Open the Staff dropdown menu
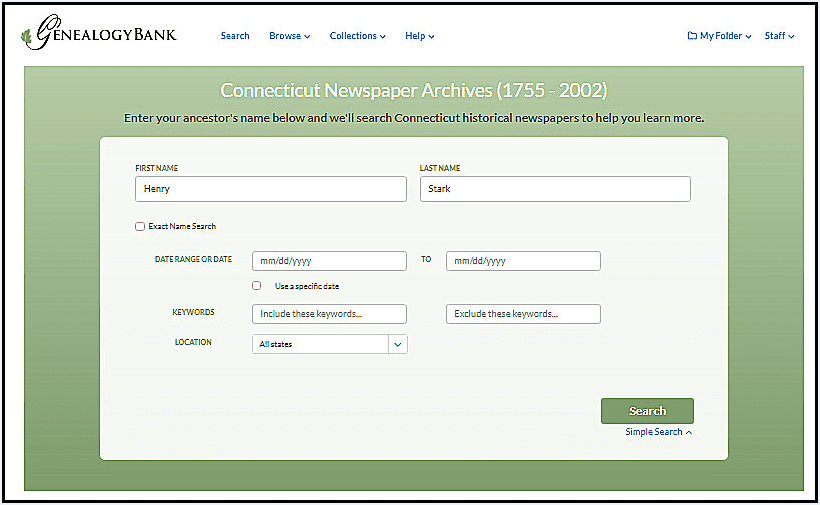The image size is (820, 505). point(779,36)
